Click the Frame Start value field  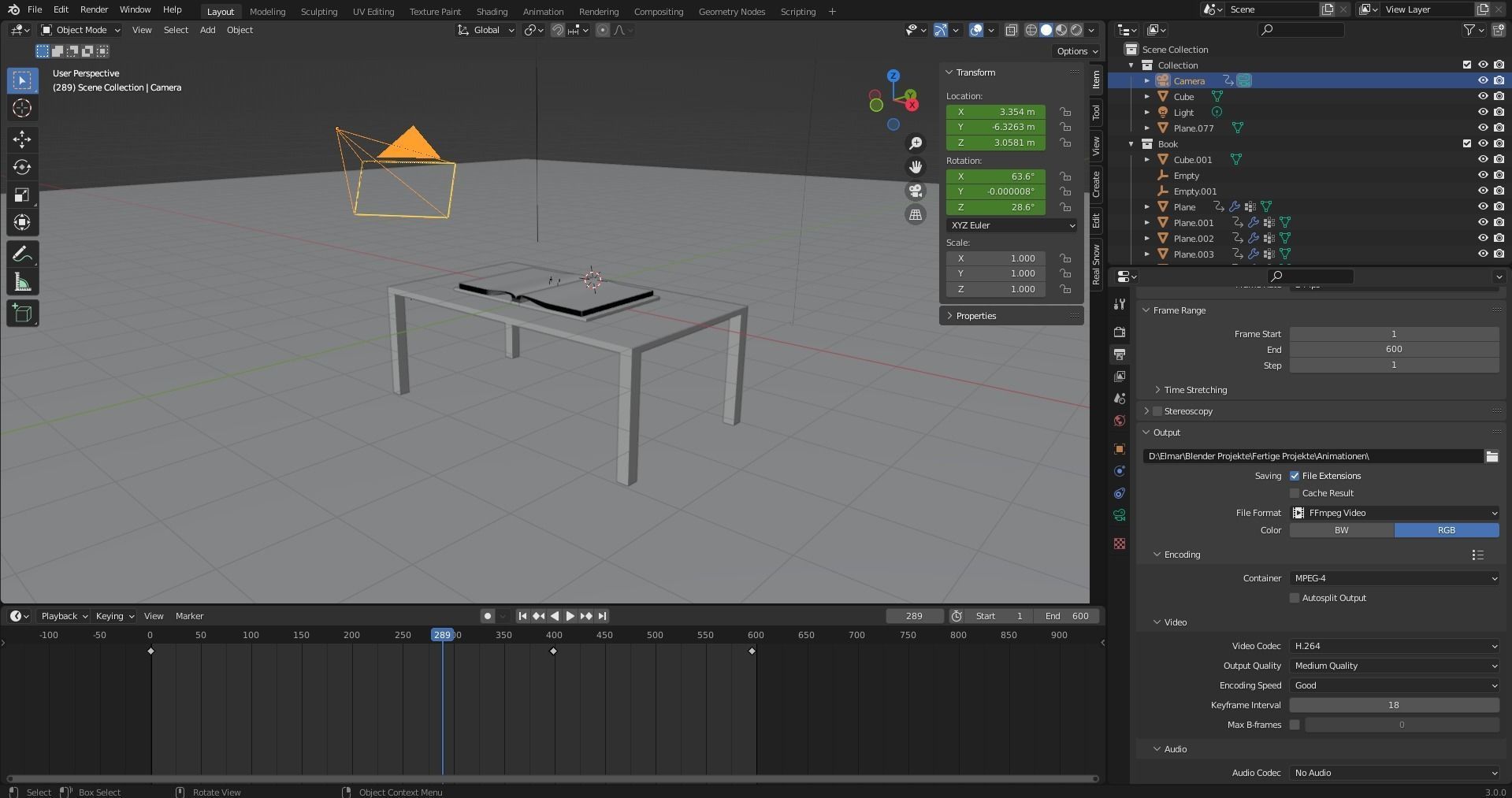1394,334
